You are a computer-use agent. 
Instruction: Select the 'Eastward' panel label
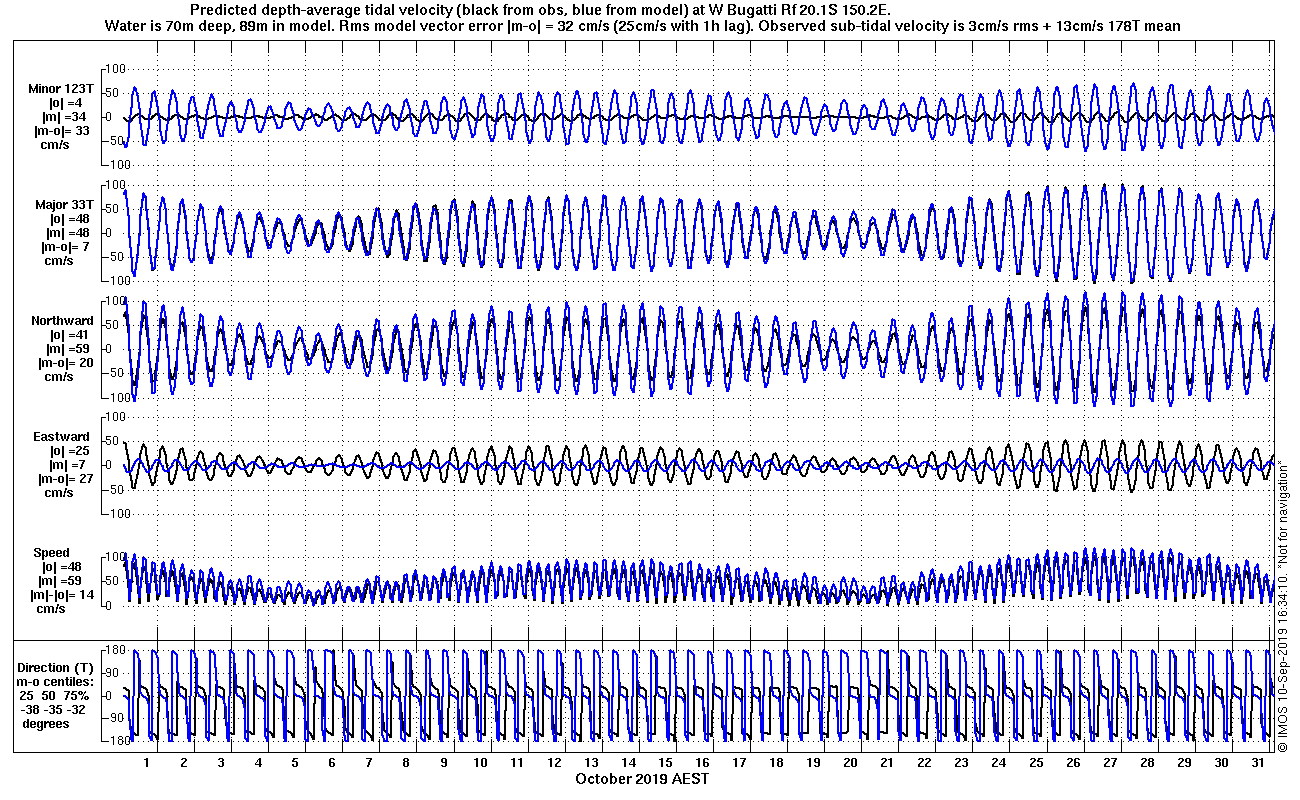coord(62,437)
